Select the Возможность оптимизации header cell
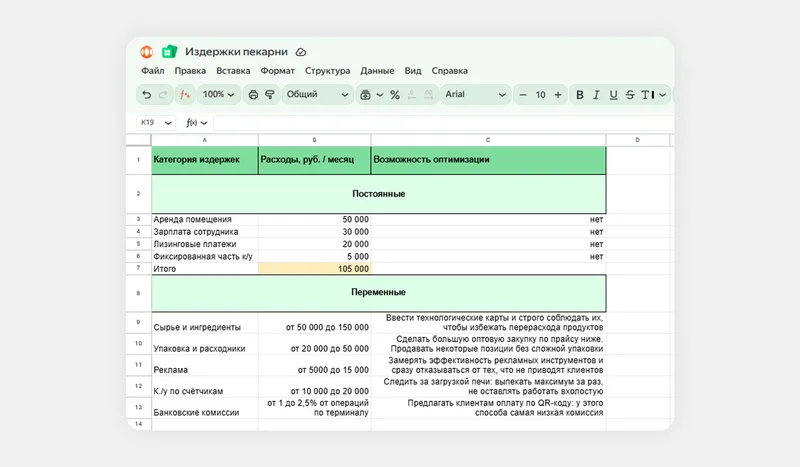Image resolution: width=800 pixels, height=467 pixels. pos(488,160)
